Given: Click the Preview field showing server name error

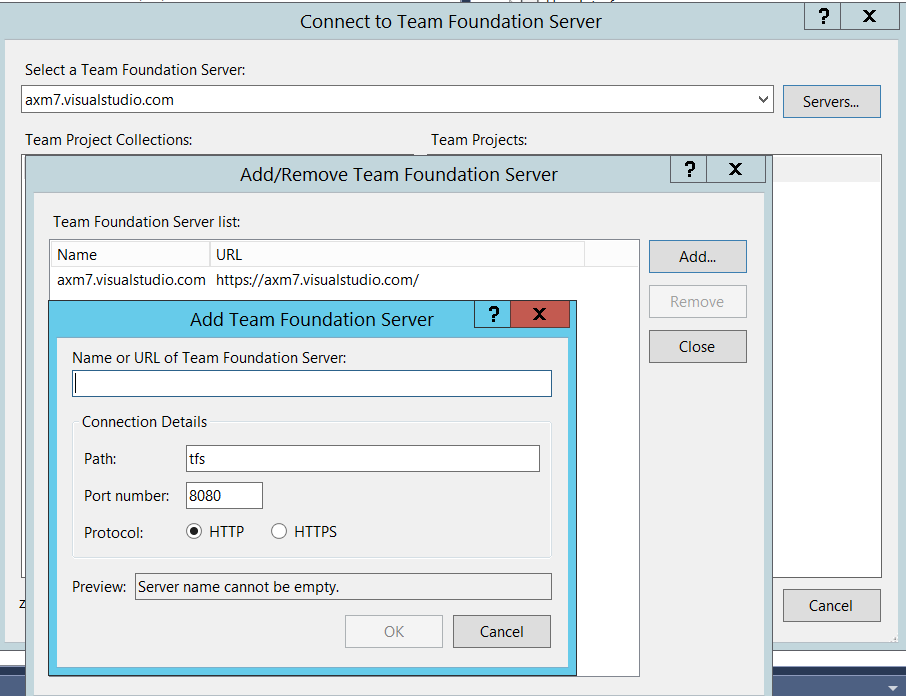Looking at the screenshot, I should tap(343, 587).
